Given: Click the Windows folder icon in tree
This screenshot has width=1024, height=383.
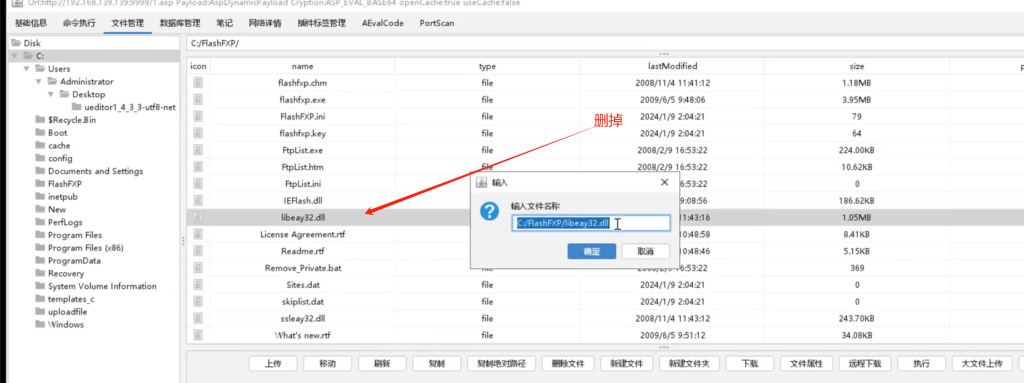Looking at the screenshot, I should pos(40,325).
